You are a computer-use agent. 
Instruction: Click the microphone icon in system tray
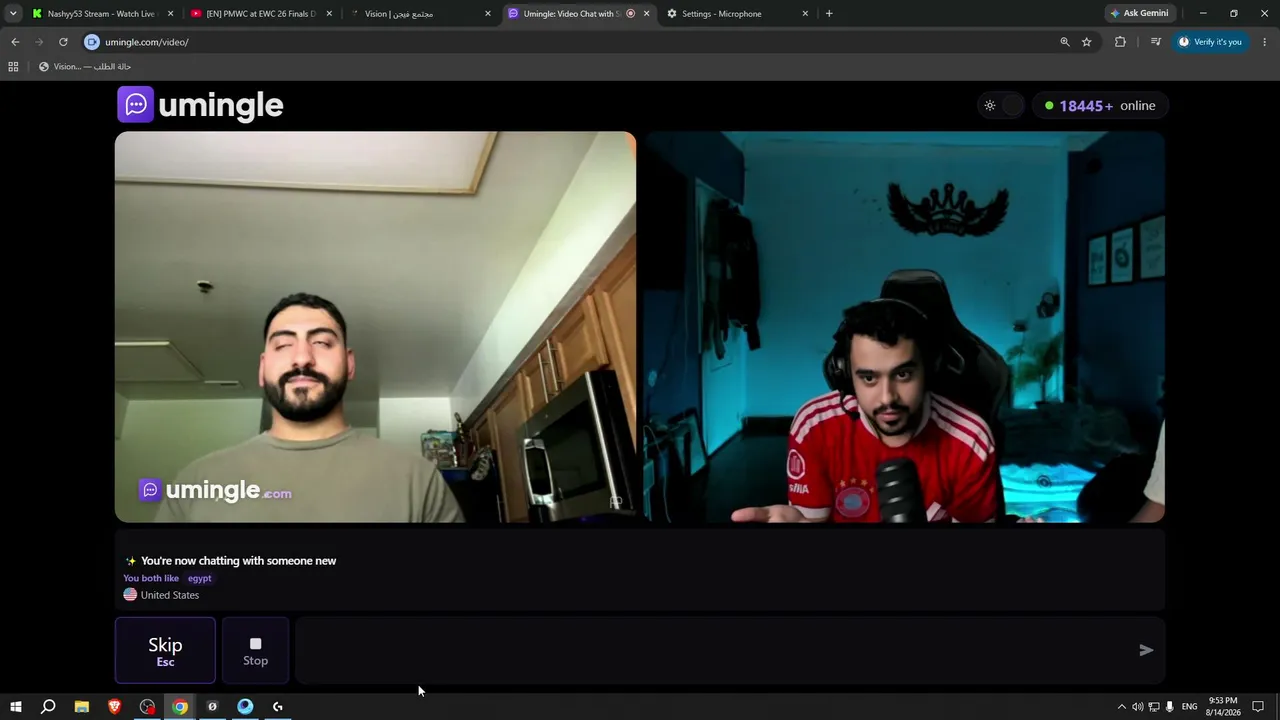tap(1170, 707)
